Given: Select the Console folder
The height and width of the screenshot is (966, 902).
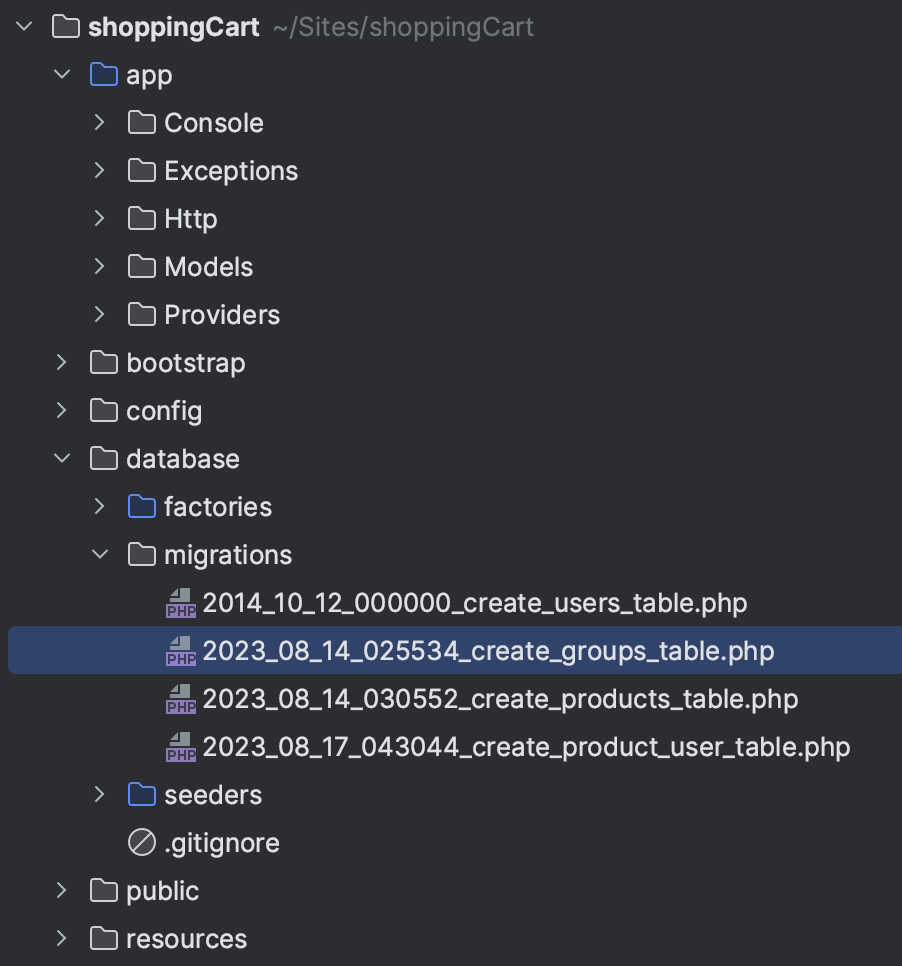Looking at the screenshot, I should 214,123.
